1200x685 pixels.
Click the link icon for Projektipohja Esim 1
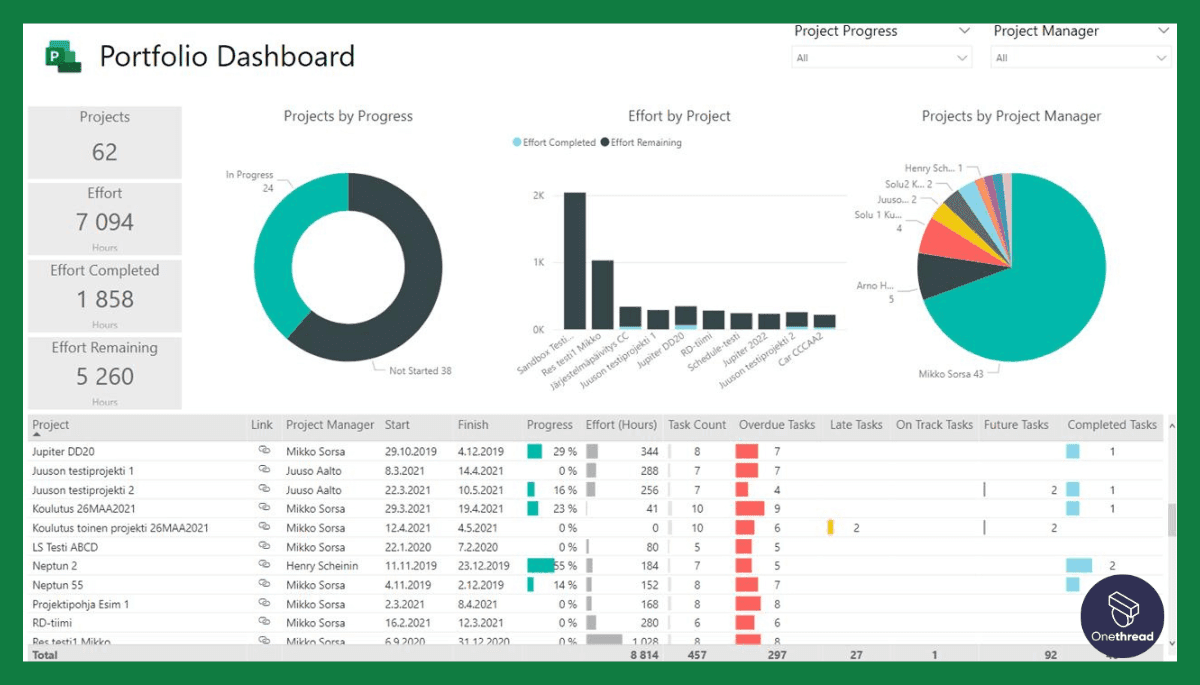coord(264,603)
